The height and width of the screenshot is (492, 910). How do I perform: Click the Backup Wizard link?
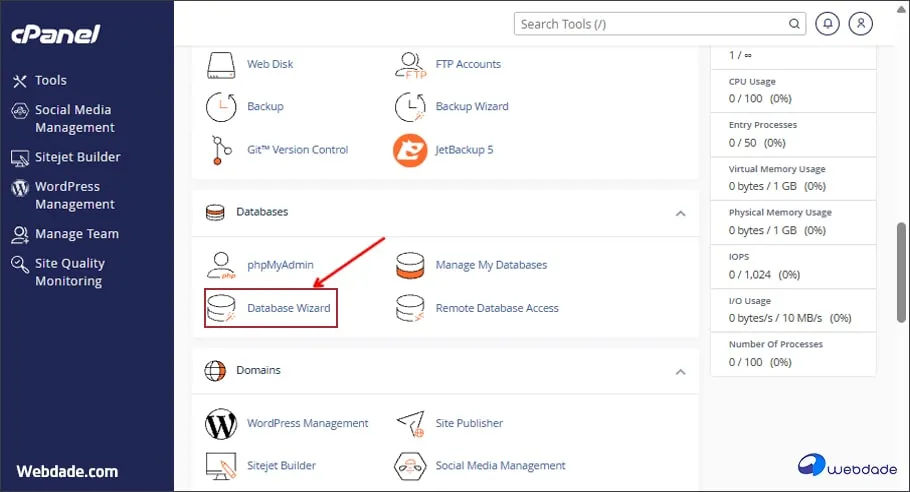[x=472, y=106]
